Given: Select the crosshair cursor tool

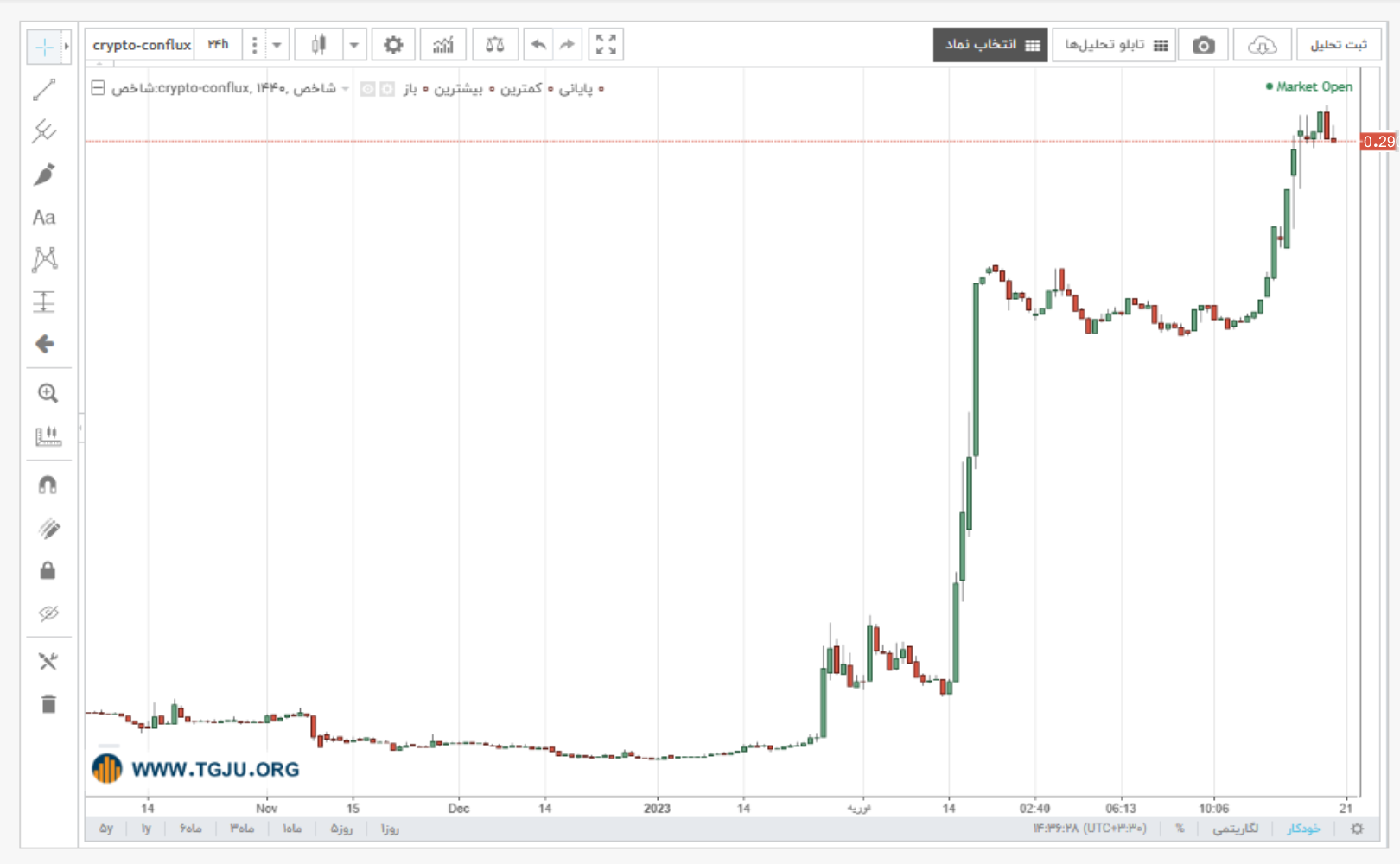Looking at the screenshot, I should coord(44,47).
